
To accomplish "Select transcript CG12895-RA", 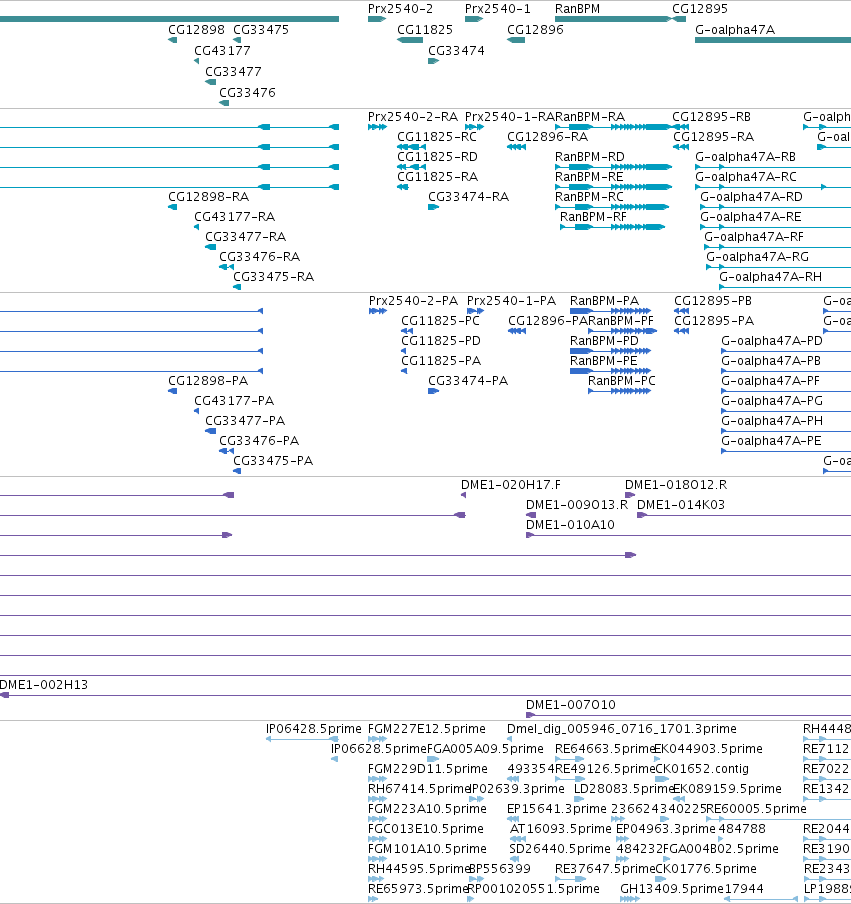I will (x=713, y=137).
